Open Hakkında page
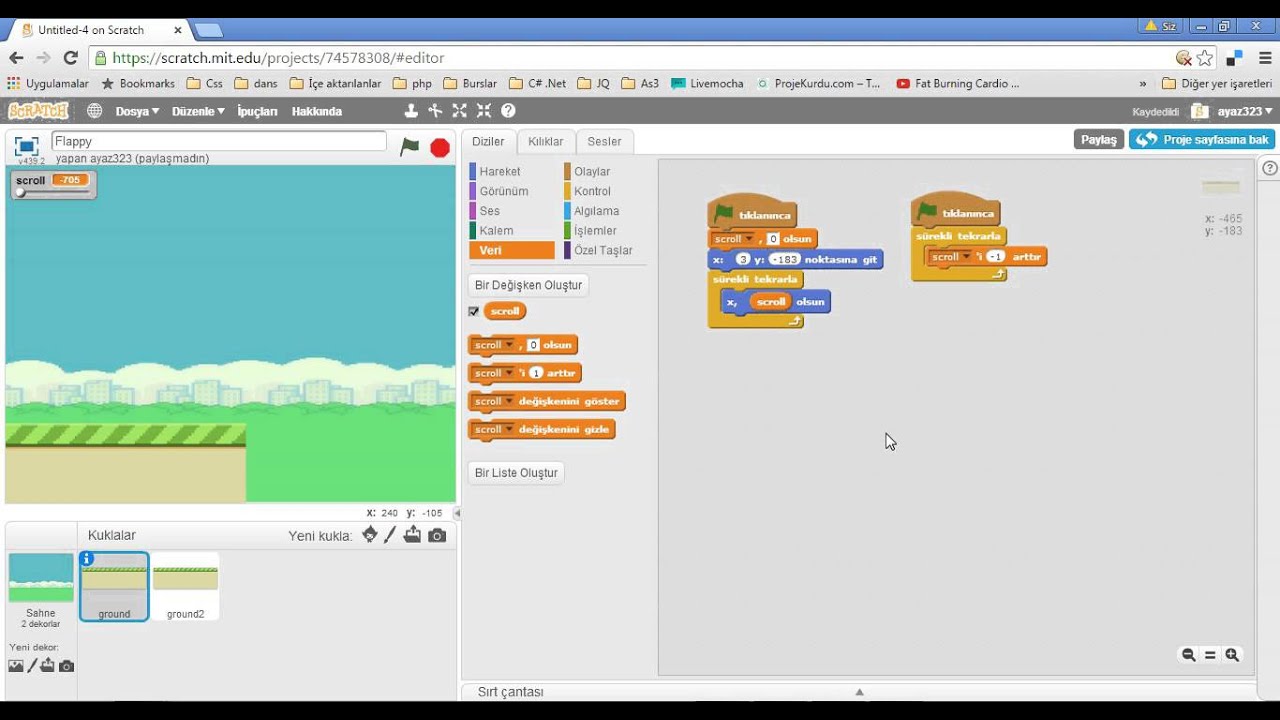Image resolution: width=1280 pixels, height=720 pixels. [317, 111]
